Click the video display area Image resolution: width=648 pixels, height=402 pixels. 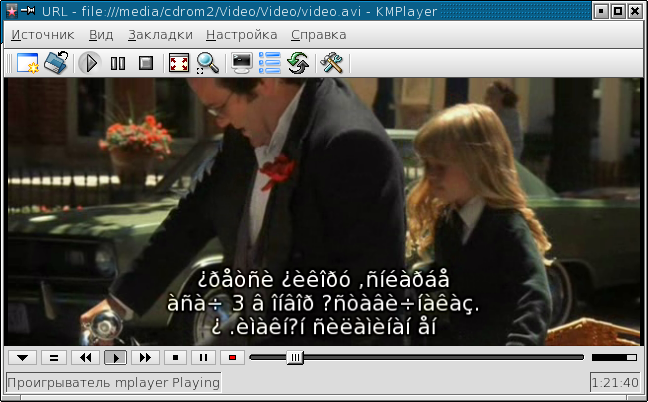pyautogui.click(x=324, y=212)
